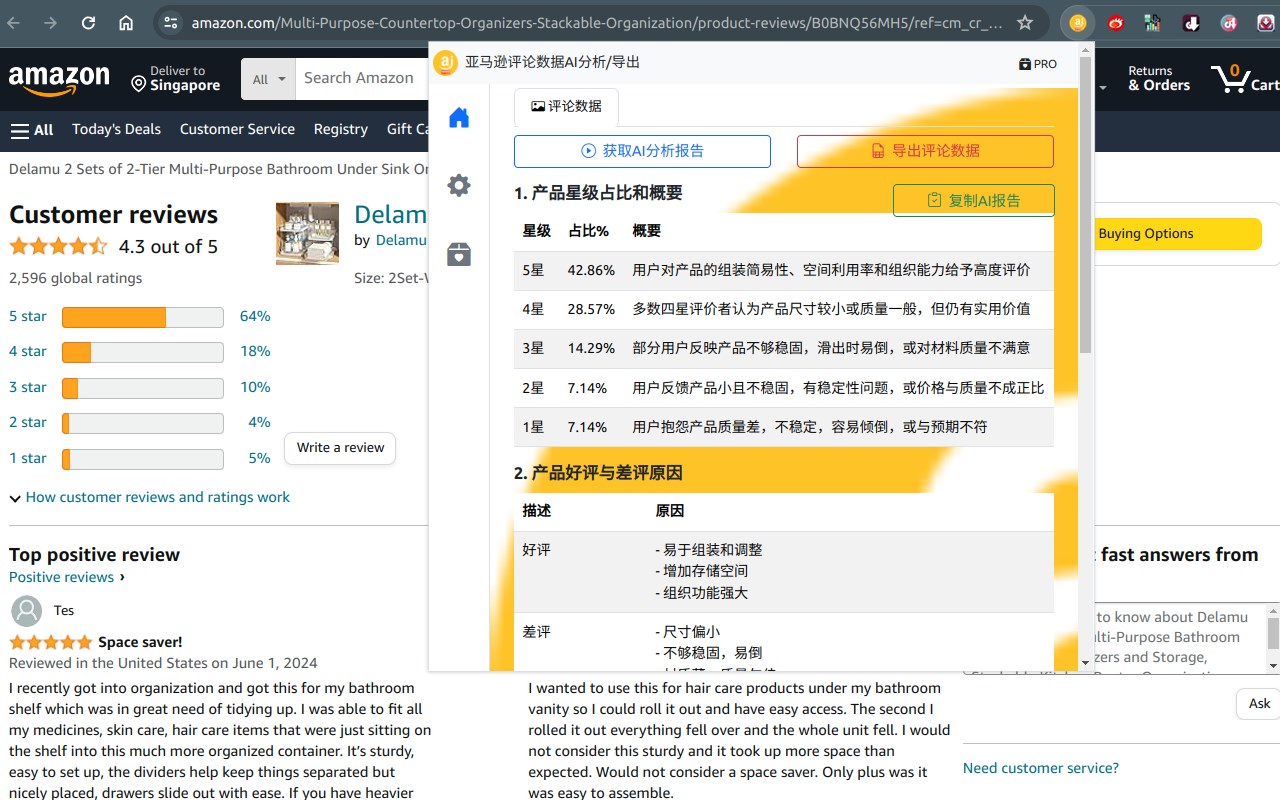
Task: Select the 评论数据 tab
Action: (566, 106)
